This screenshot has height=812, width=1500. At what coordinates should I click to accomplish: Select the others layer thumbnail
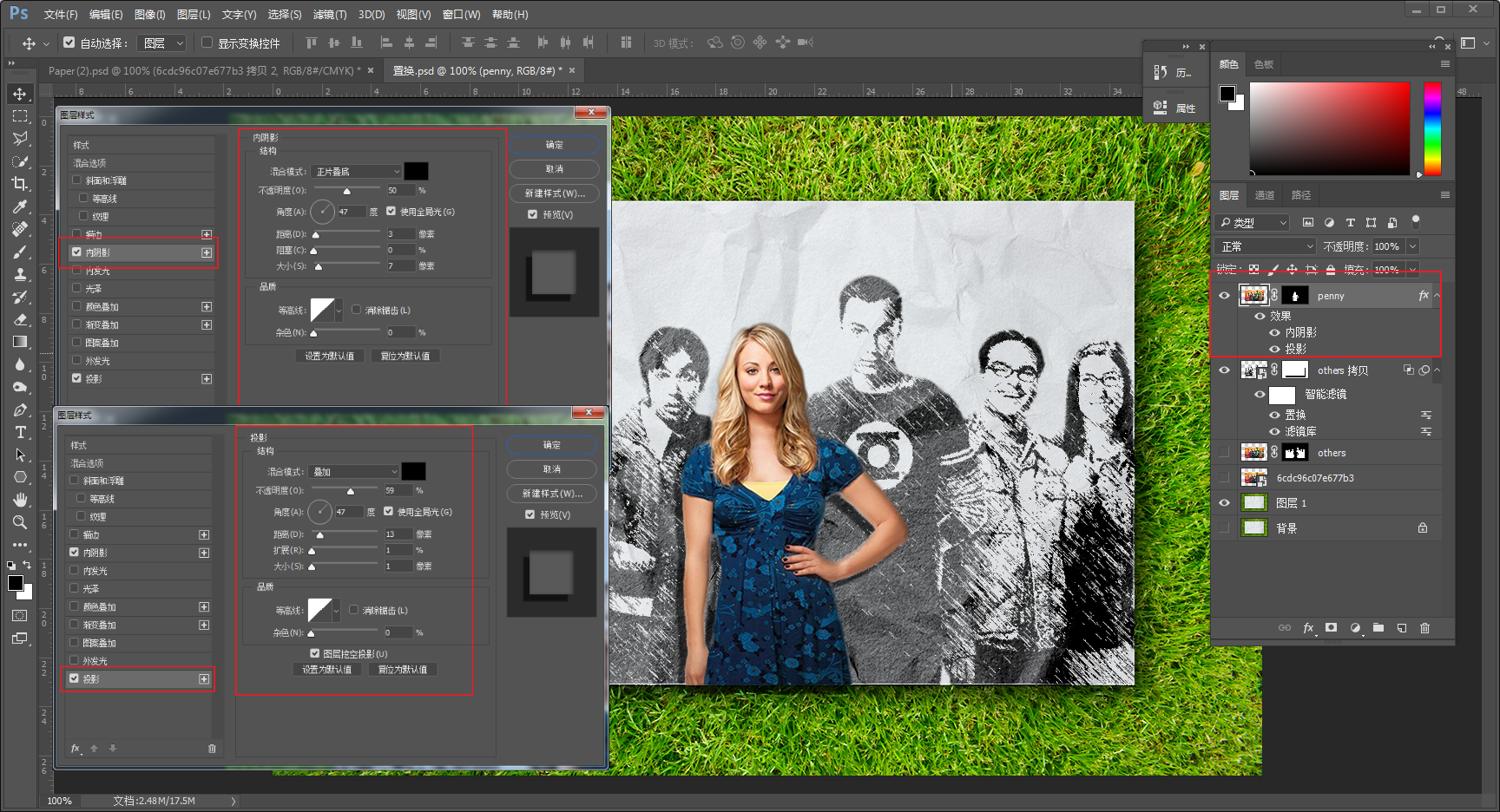(x=1254, y=453)
